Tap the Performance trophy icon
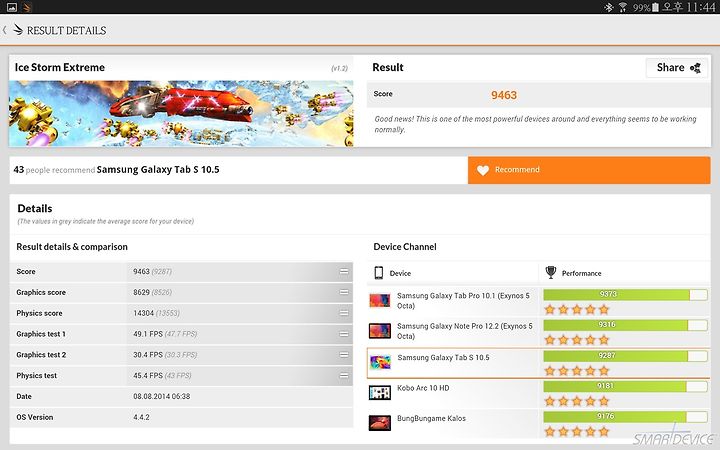The width and height of the screenshot is (720, 450). [x=551, y=272]
